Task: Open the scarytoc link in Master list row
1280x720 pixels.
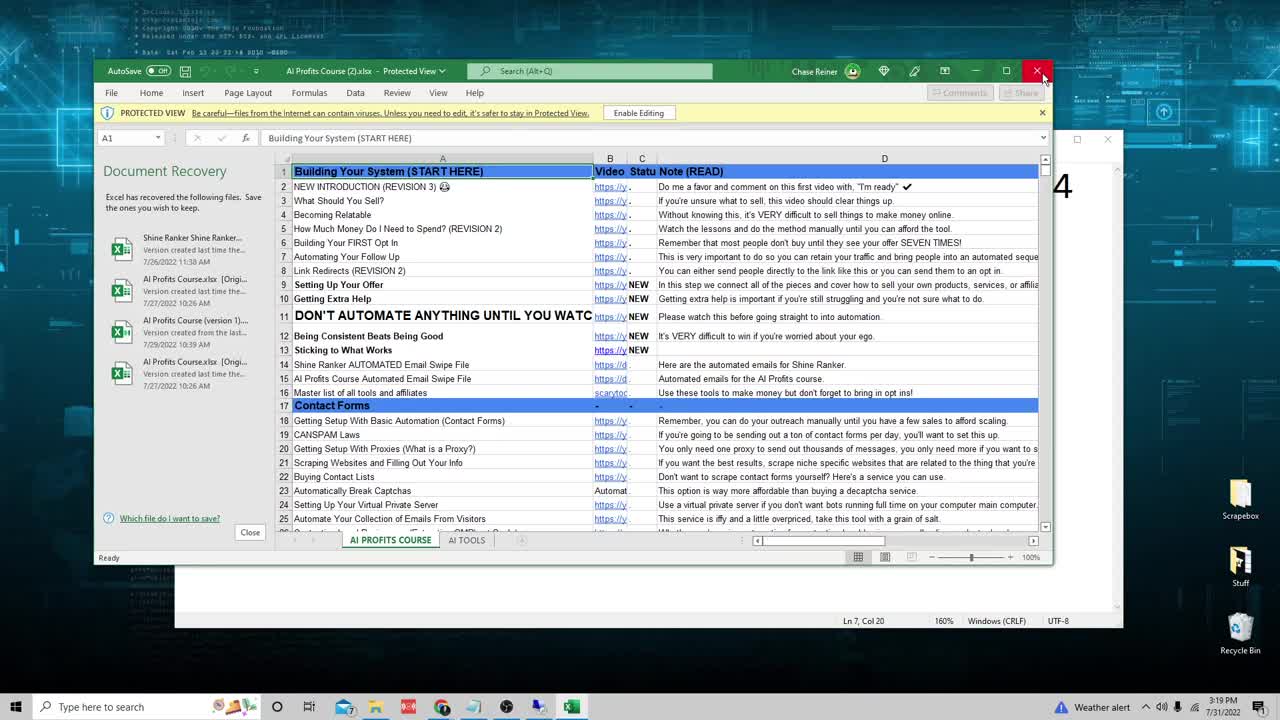Action: [x=611, y=393]
